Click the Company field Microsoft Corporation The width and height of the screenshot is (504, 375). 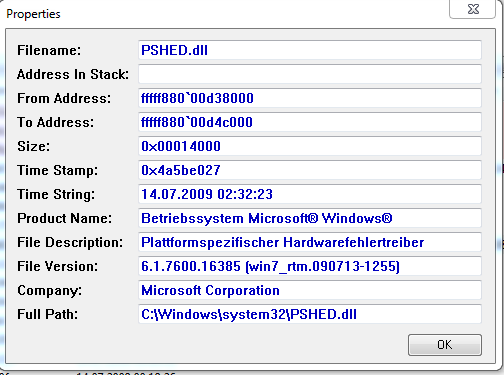310,290
